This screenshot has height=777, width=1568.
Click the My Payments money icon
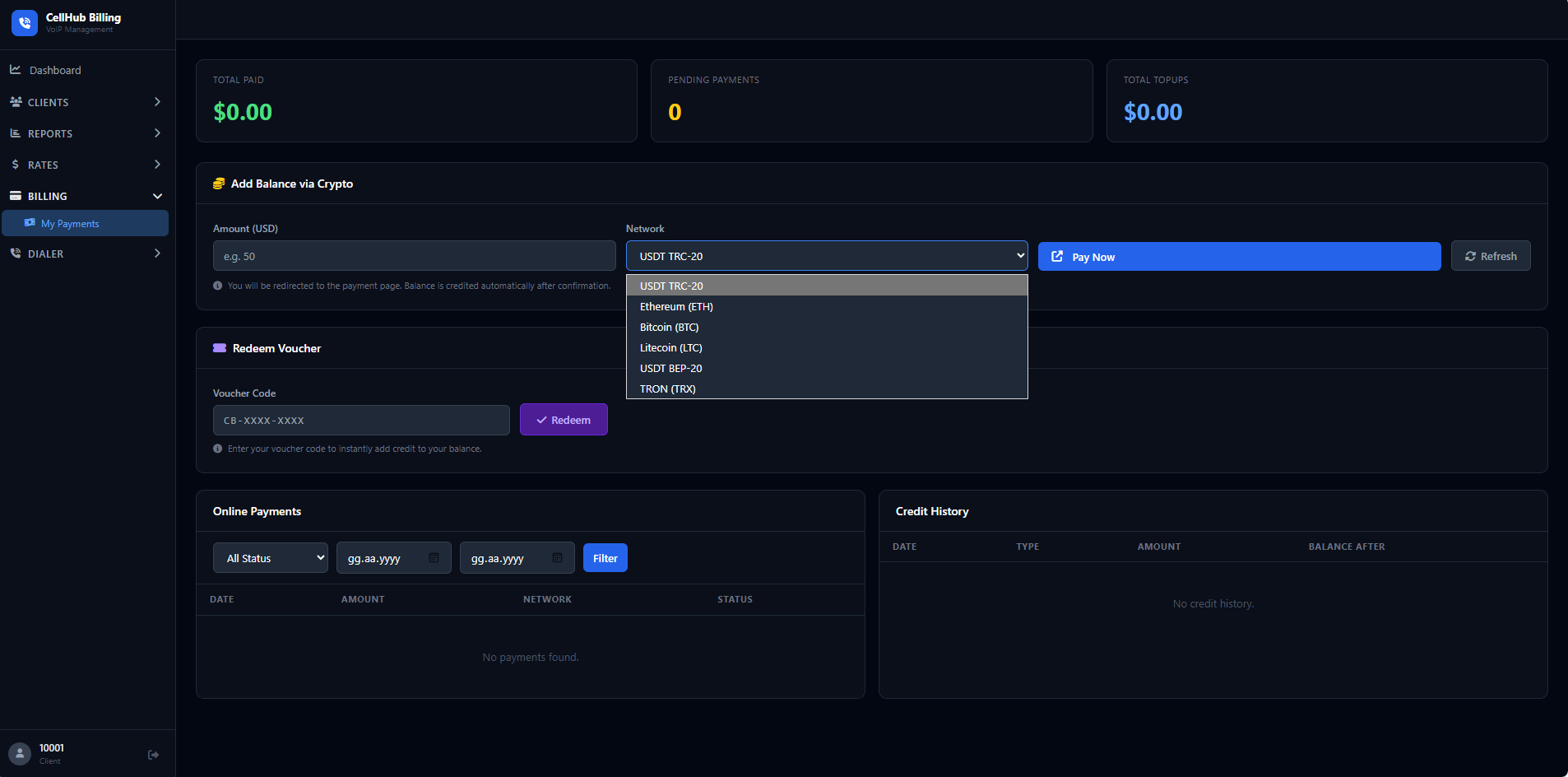[x=30, y=223]
